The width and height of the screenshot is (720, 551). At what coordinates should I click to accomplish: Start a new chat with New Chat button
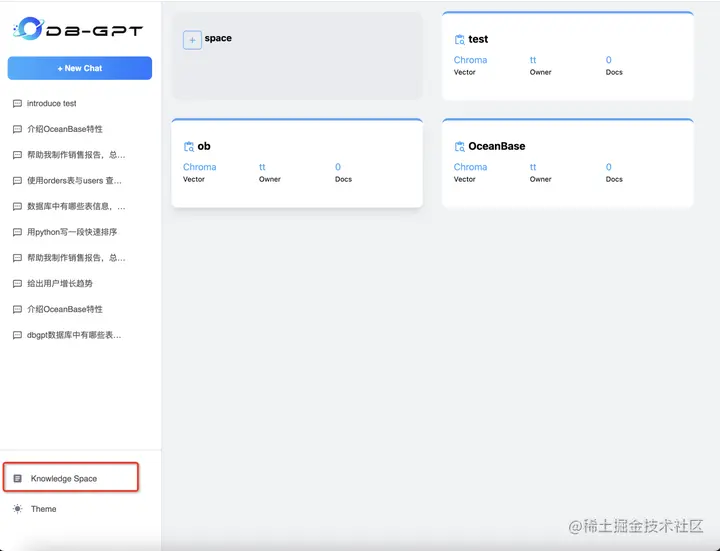coord(80,68)
